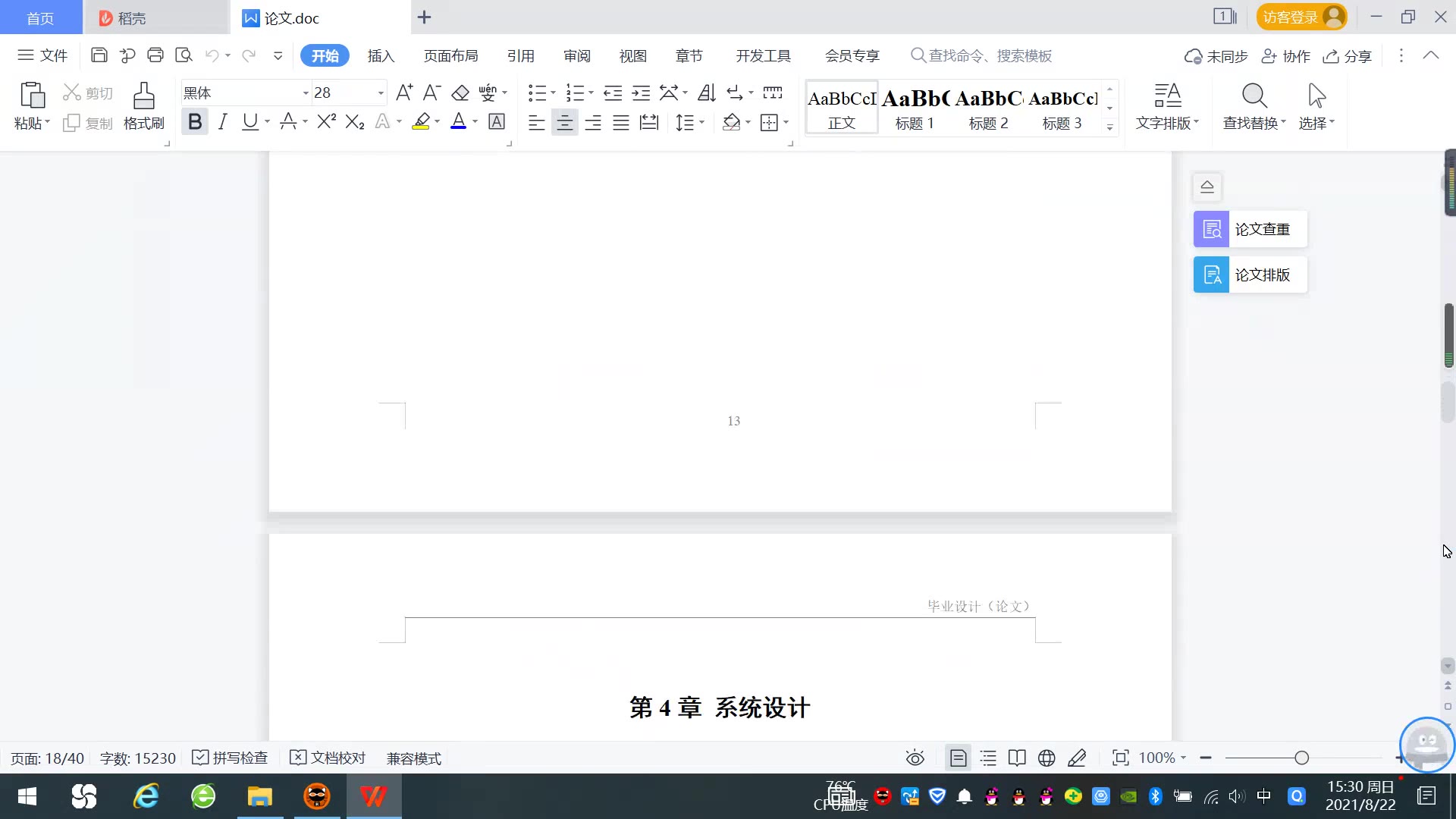Viewport: 1456px width, 819px height.
Task: Click the 论文查重 button
Action: click(1250, 229)
